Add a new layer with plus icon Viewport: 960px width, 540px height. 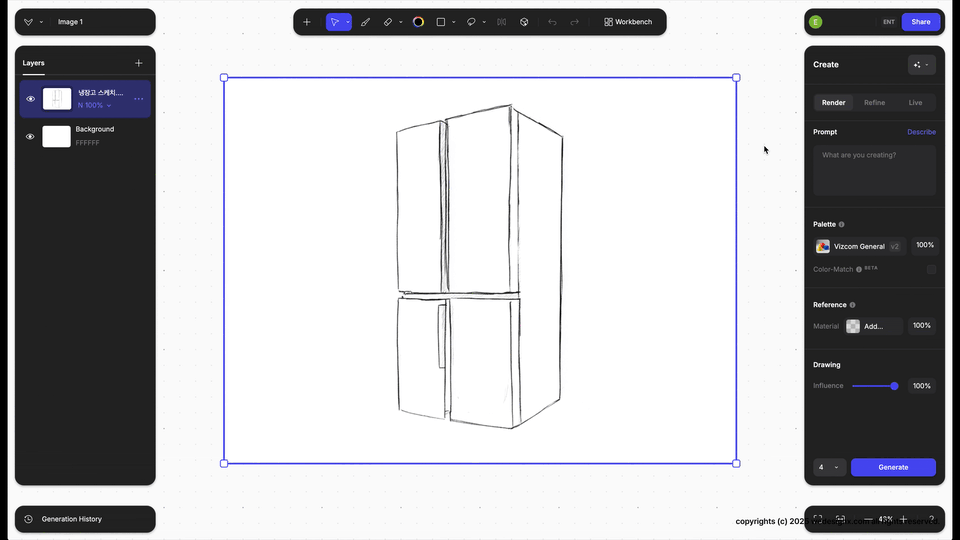click(x=139, y=63)
